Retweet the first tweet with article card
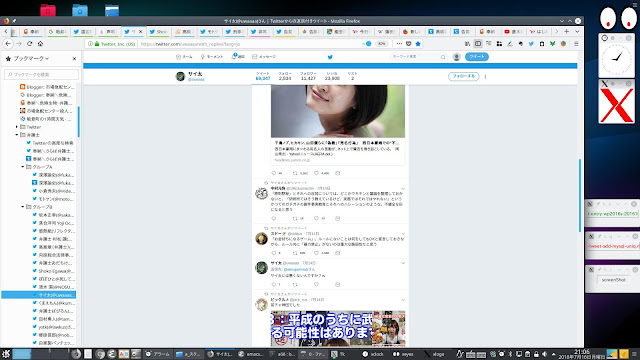The height and width of the screenshot is (360, 640). pyautogui.click(x=295, y=173)
